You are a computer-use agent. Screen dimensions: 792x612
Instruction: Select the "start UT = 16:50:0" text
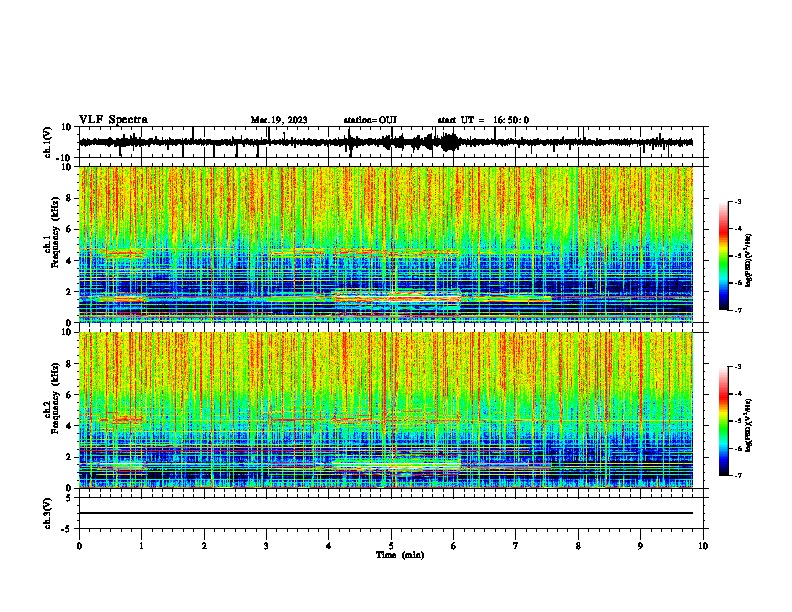(x=483, y=120)
